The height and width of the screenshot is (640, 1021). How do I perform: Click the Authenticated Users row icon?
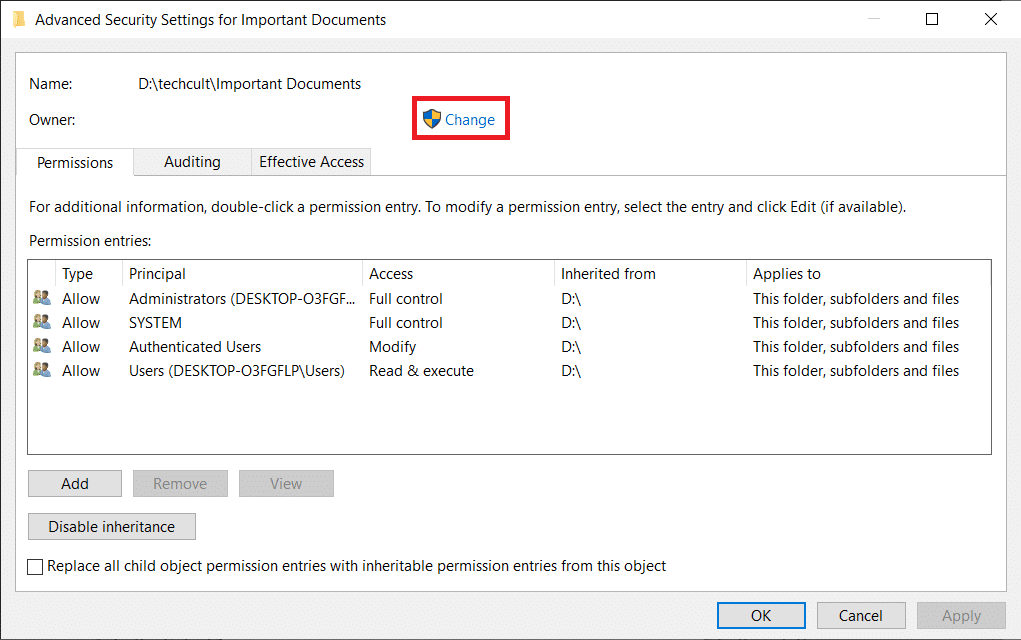click(x=41, y=346)
